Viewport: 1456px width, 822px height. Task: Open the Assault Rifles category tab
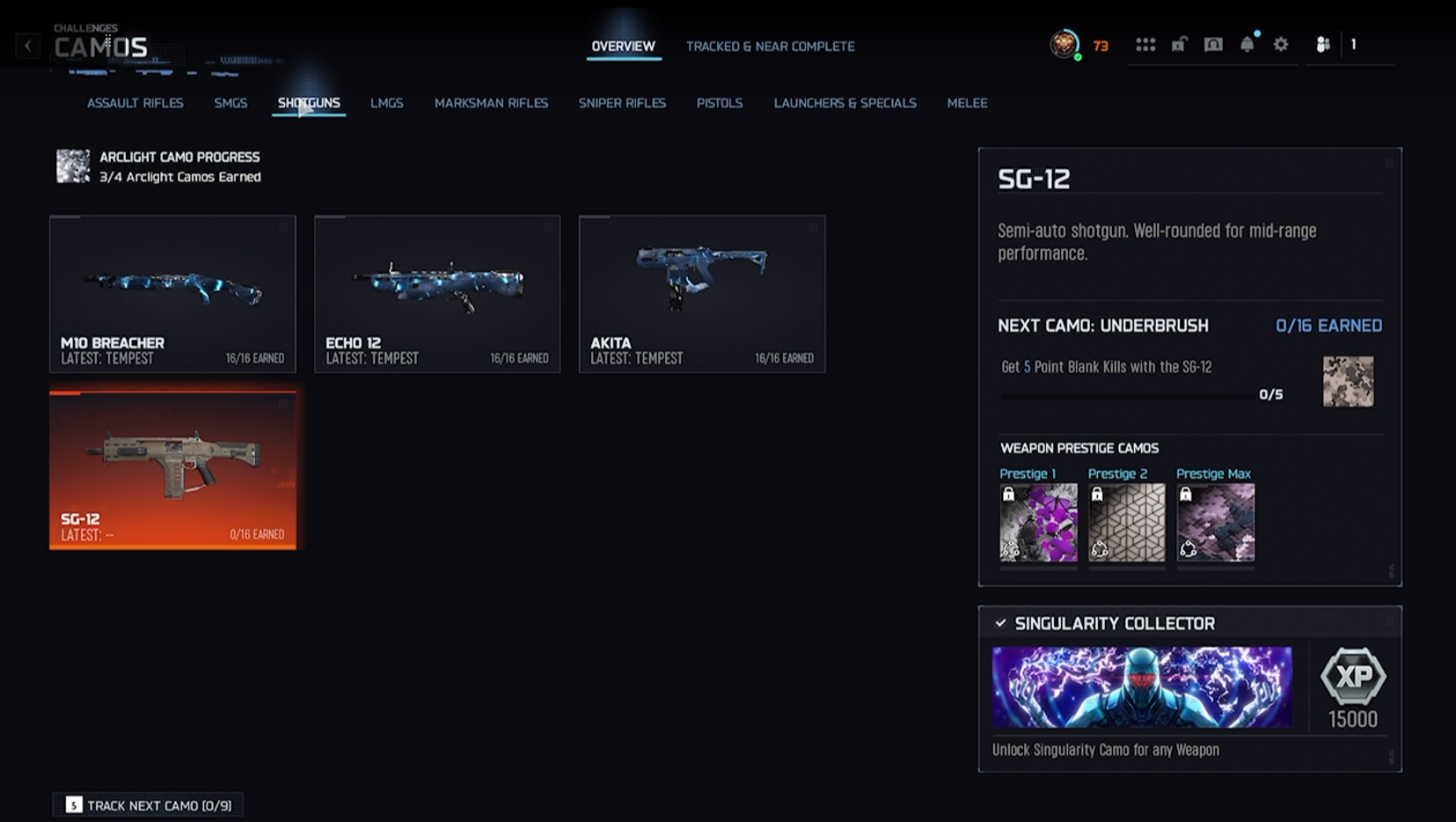pos(135,103)
